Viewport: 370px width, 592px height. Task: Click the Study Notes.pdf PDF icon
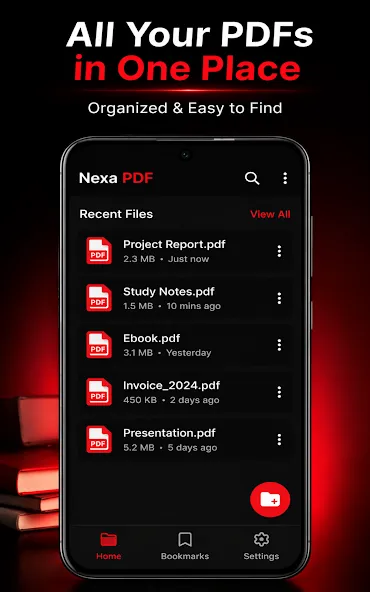click(x=99, y=298)
